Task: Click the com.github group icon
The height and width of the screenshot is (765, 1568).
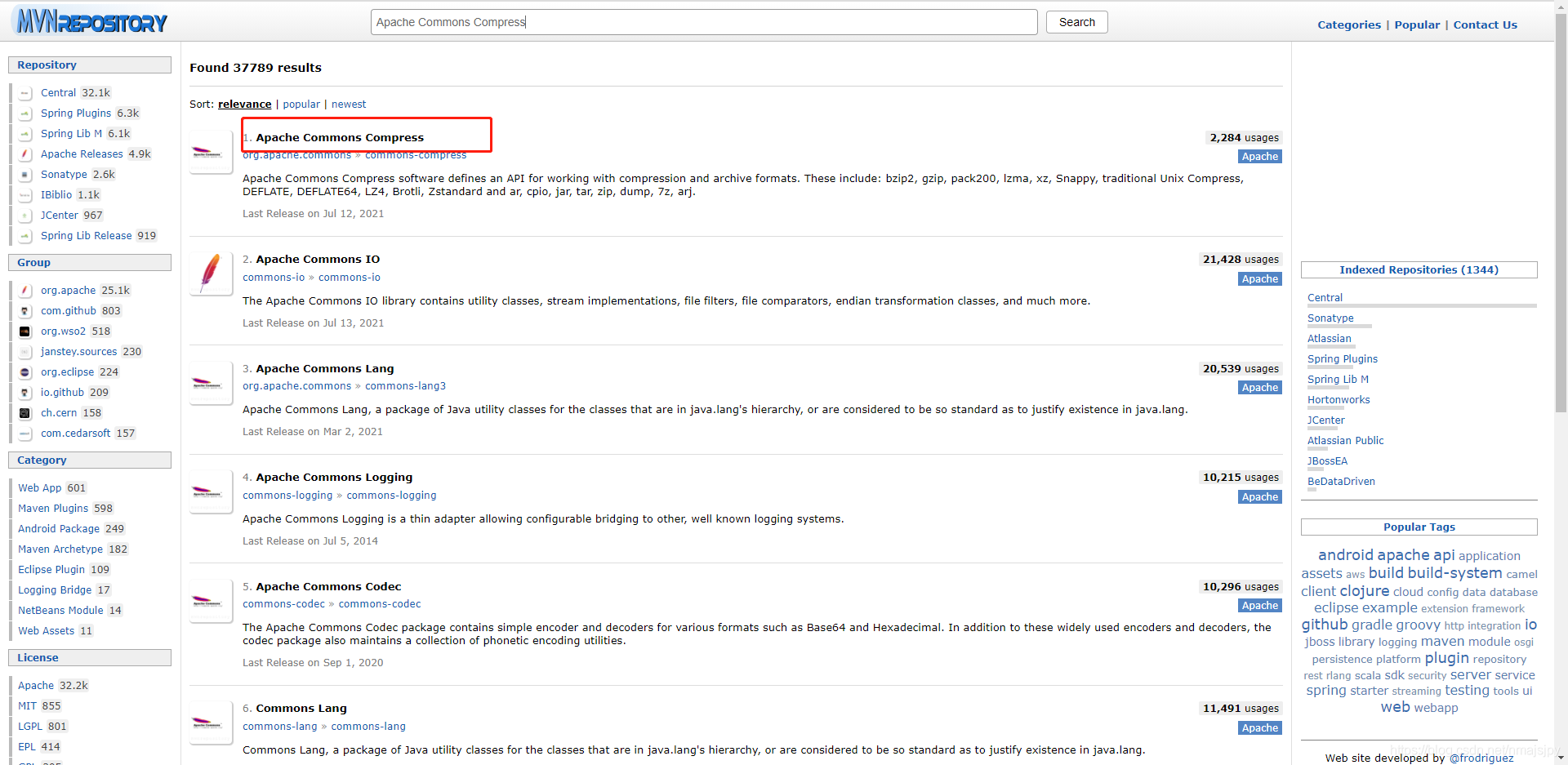Action: tap(25, 311)
